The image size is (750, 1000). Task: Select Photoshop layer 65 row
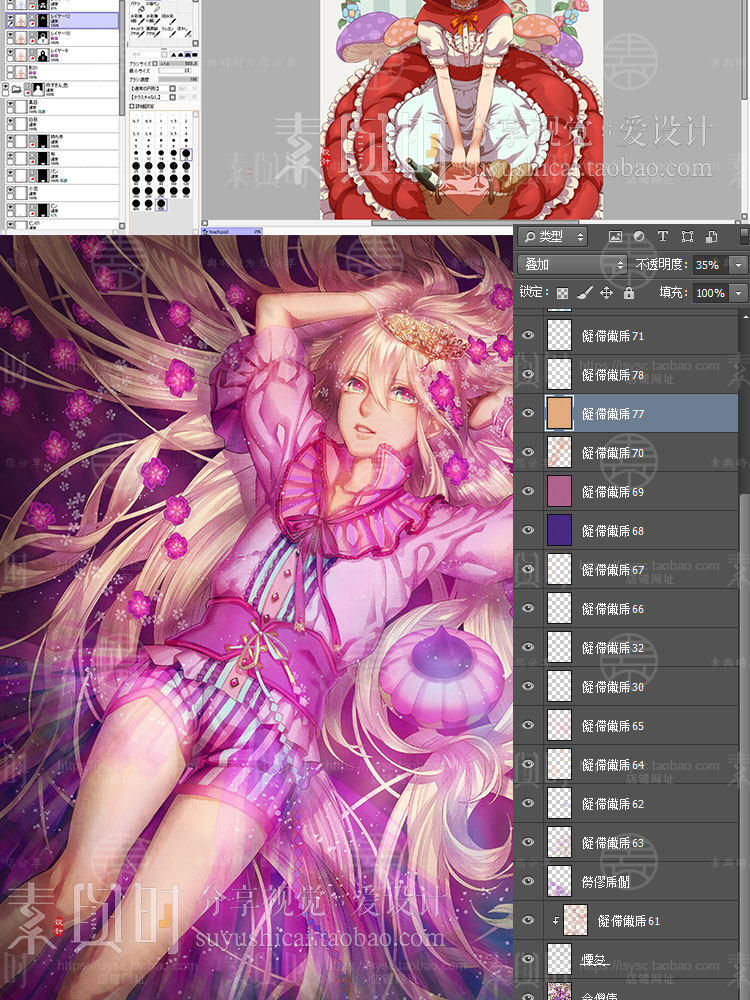(626, 725)
